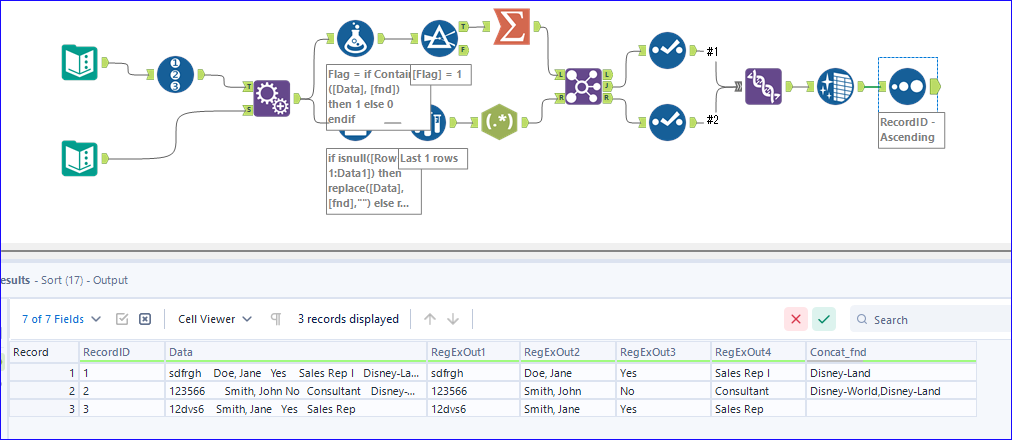Click the purple Append Fields gear tool
This screenshot has height=440, width=1012.
coord(270,97)
